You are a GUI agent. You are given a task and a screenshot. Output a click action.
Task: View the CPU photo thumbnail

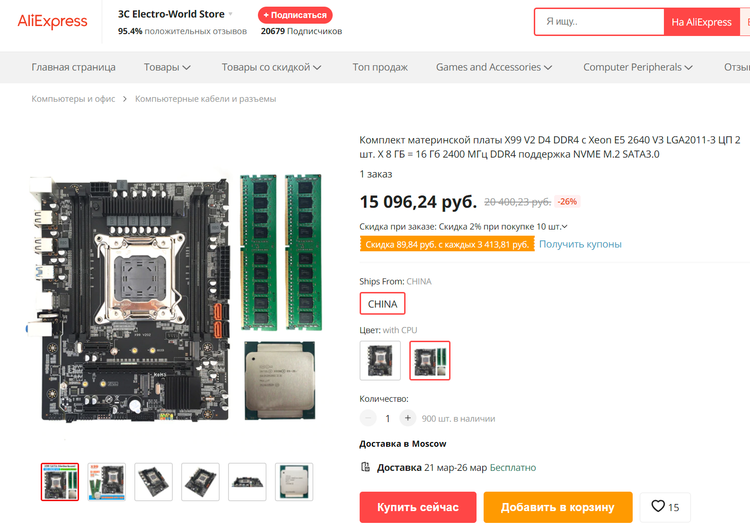click(294, 482)
